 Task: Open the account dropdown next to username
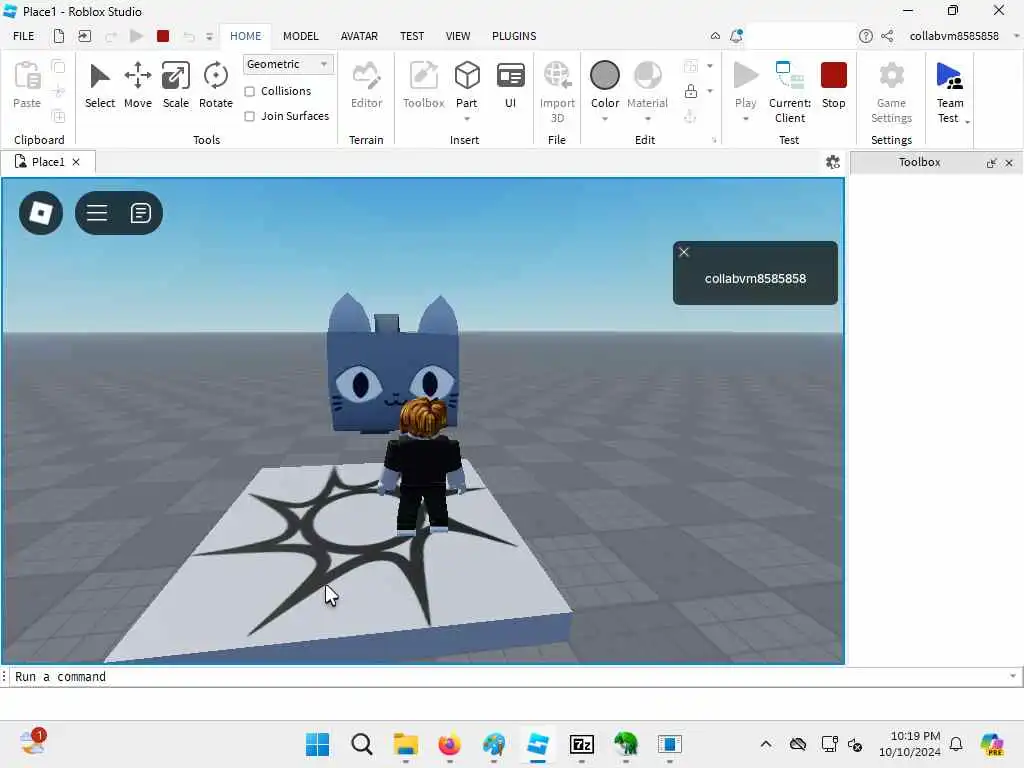click(x=1016, y=36)
